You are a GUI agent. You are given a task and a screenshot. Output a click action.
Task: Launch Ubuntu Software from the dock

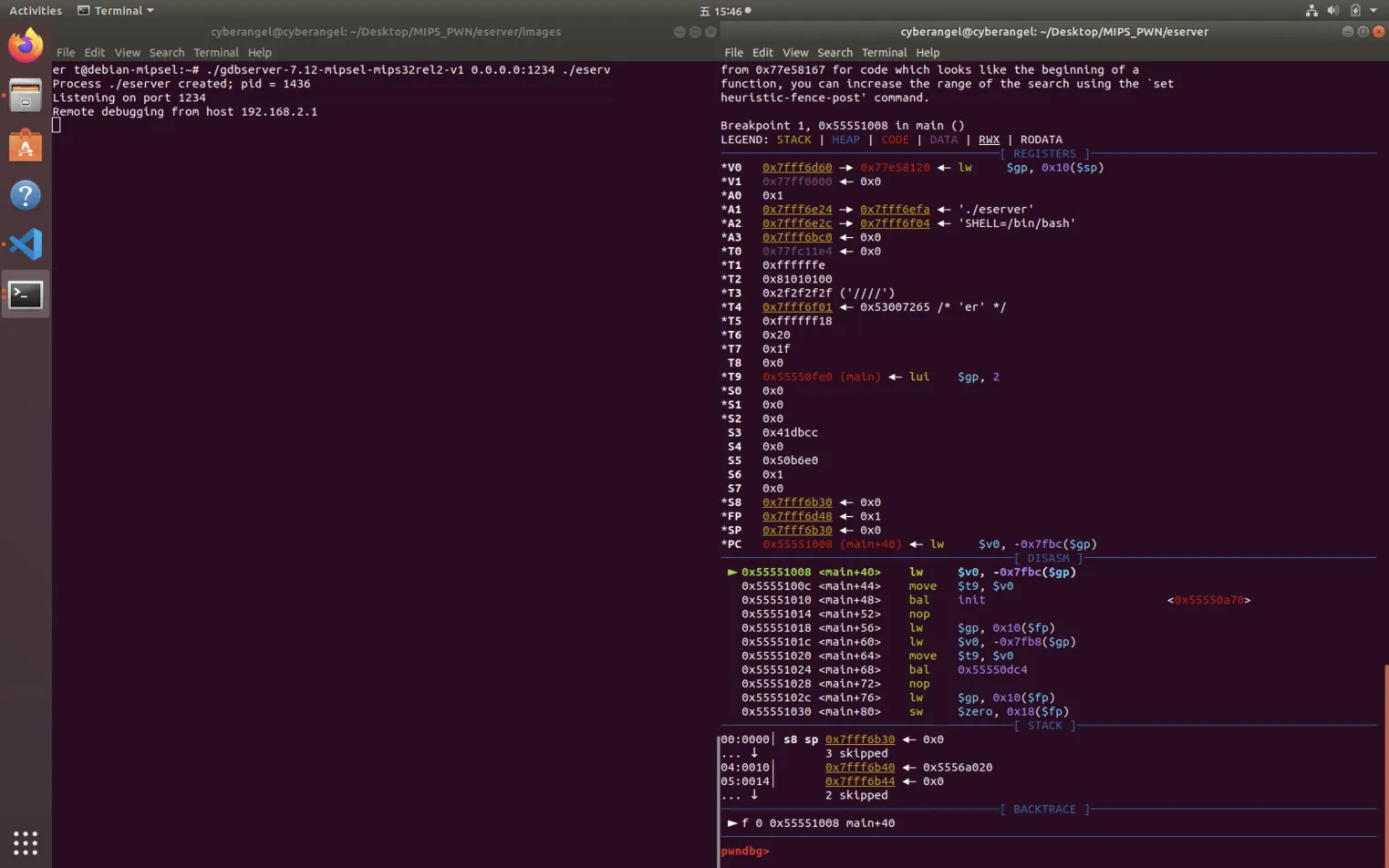(26, 146)
